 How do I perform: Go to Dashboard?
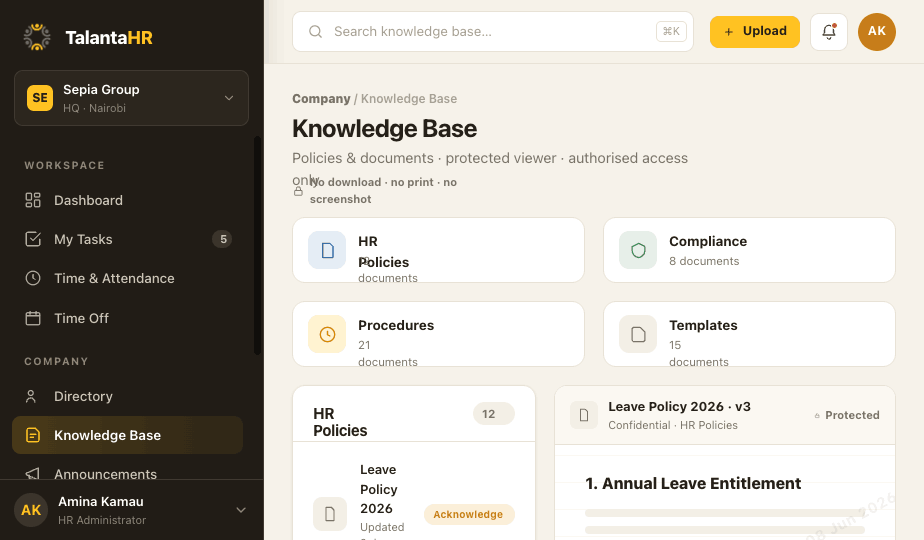(x=127, y=200)
